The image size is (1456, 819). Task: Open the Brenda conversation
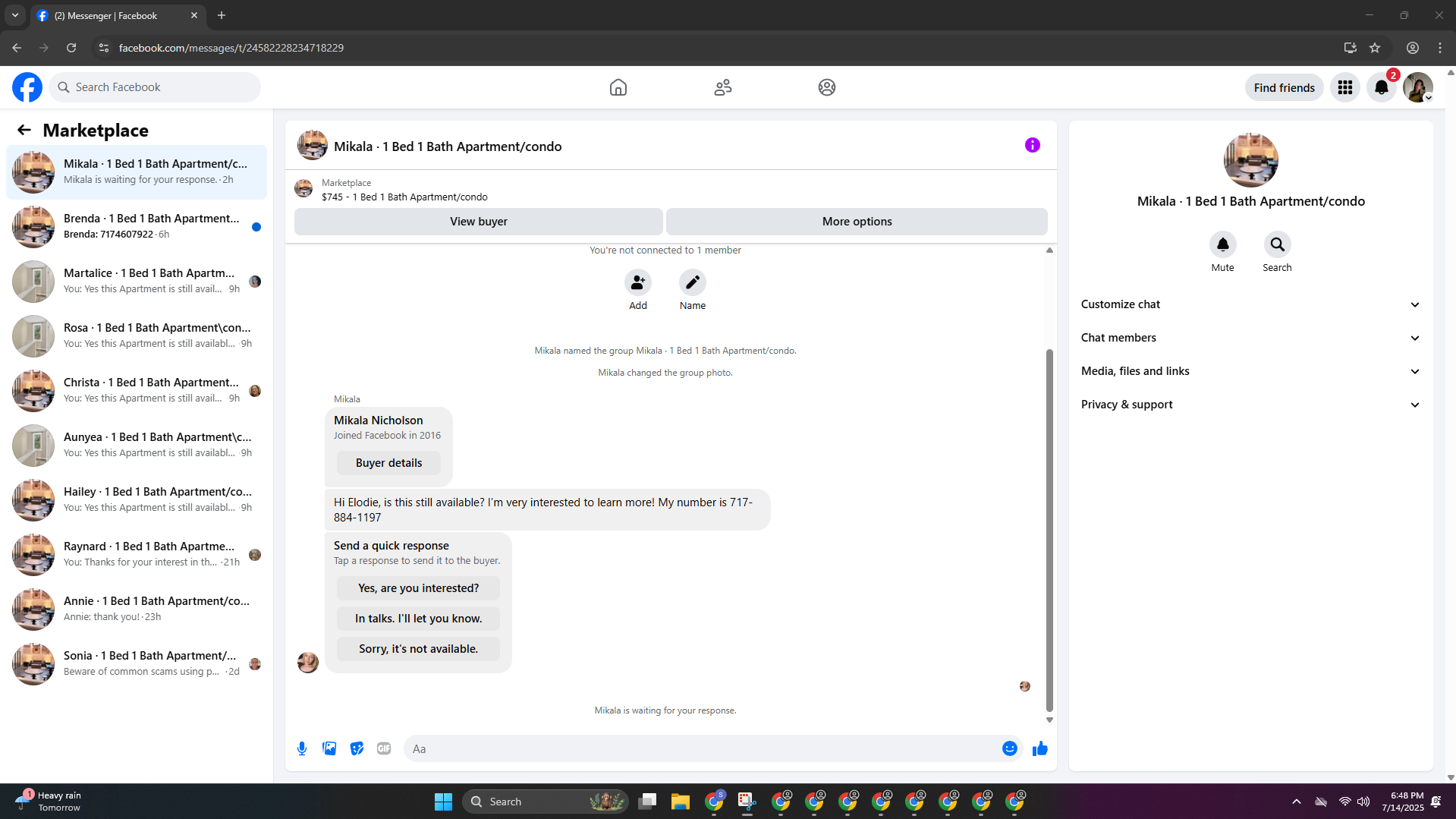coord(137,226)
